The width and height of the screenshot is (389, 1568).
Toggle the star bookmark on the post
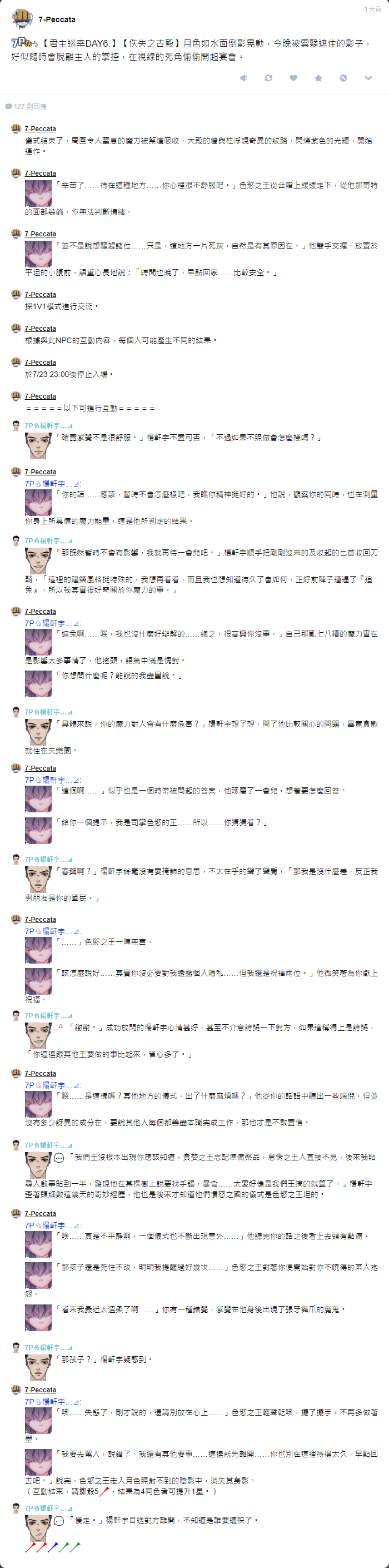pos(318,78)
